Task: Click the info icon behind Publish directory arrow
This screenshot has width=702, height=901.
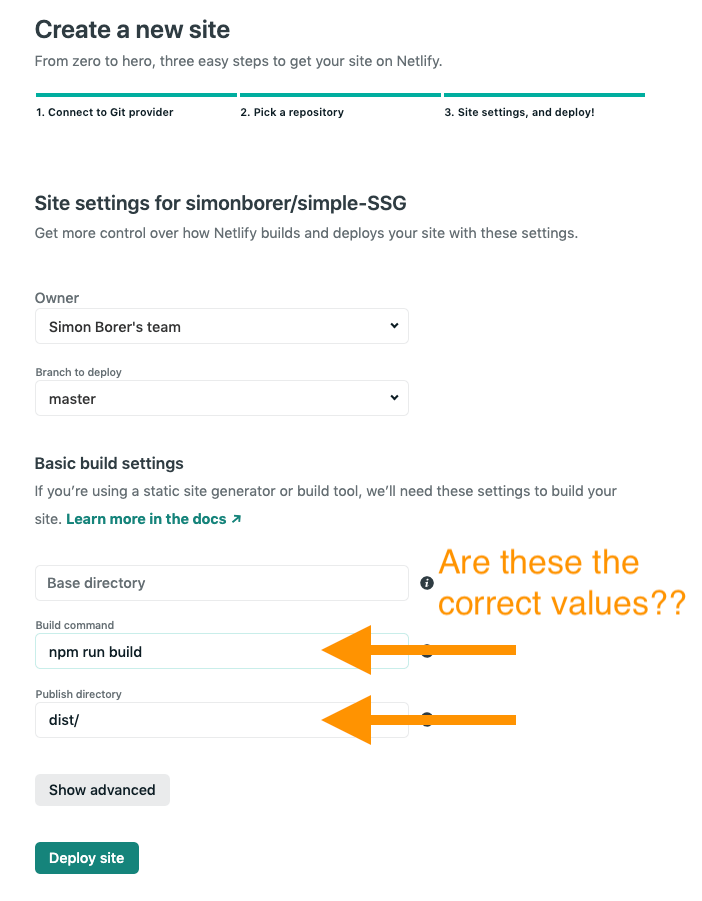Action: click(x=426, y=719)
